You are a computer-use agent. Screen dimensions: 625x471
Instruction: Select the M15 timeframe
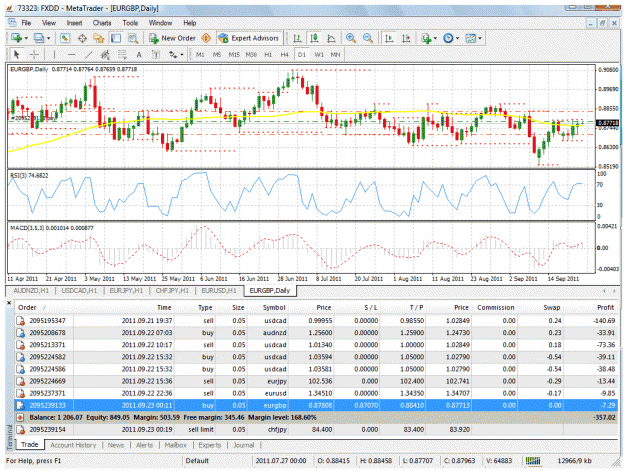tap(234, 55)
